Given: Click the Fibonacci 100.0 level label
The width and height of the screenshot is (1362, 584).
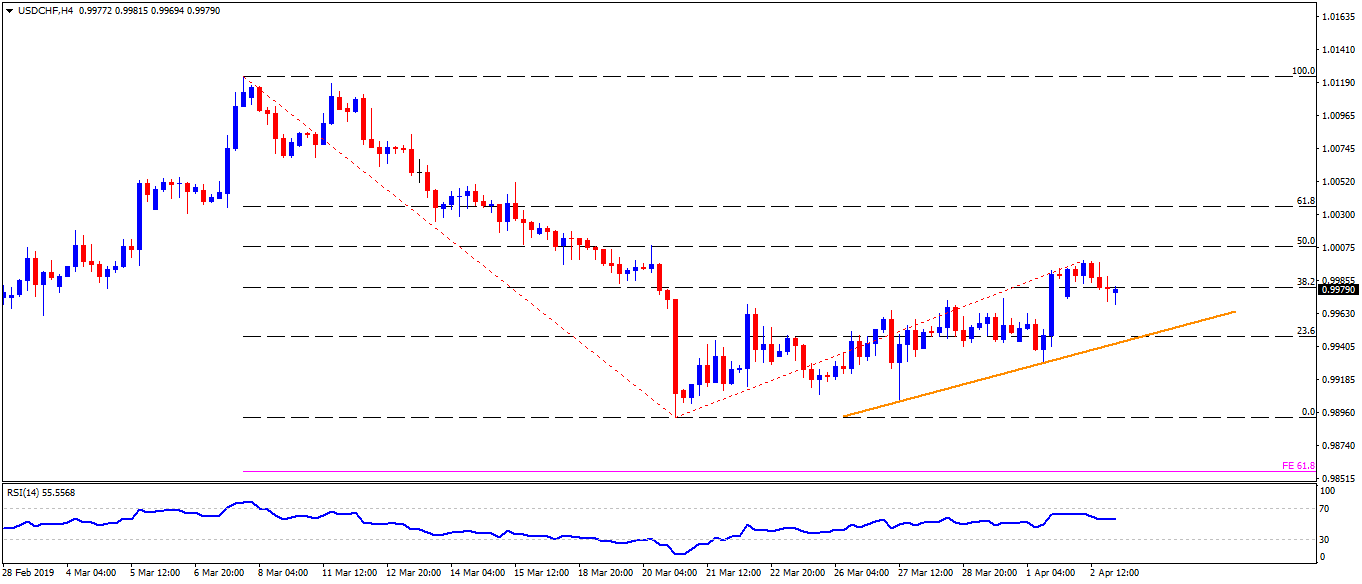Looking at the screenshot, I should (1304, 71).
